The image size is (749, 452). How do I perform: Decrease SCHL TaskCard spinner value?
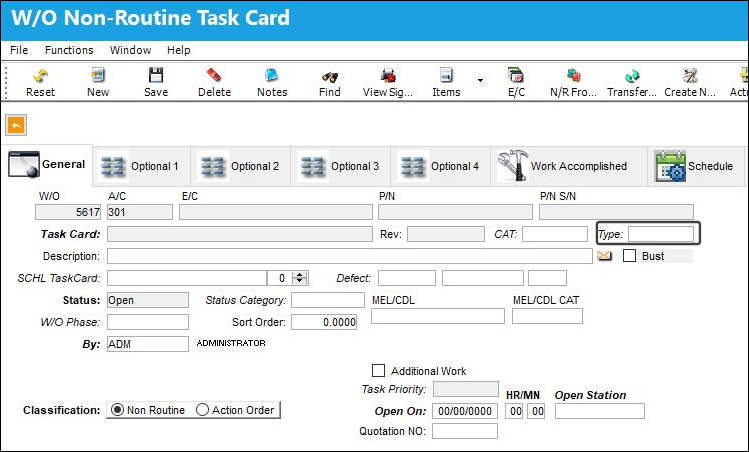(300, 281)
